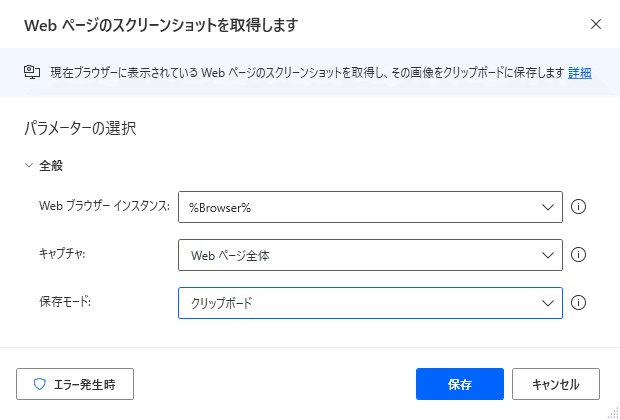Click resize grip at dialog bottom corner
Screen dimensions: 620x420
point(614,412)
